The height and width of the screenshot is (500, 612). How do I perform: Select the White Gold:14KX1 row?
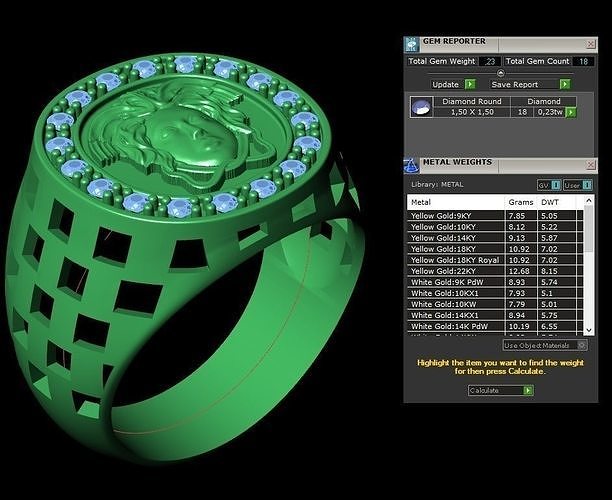click(495, 315)
